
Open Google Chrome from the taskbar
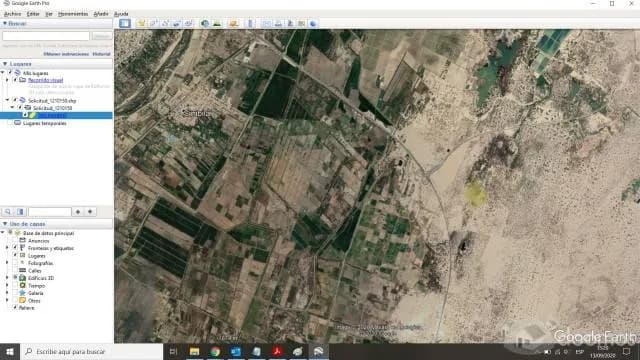(x=215, y=351)
